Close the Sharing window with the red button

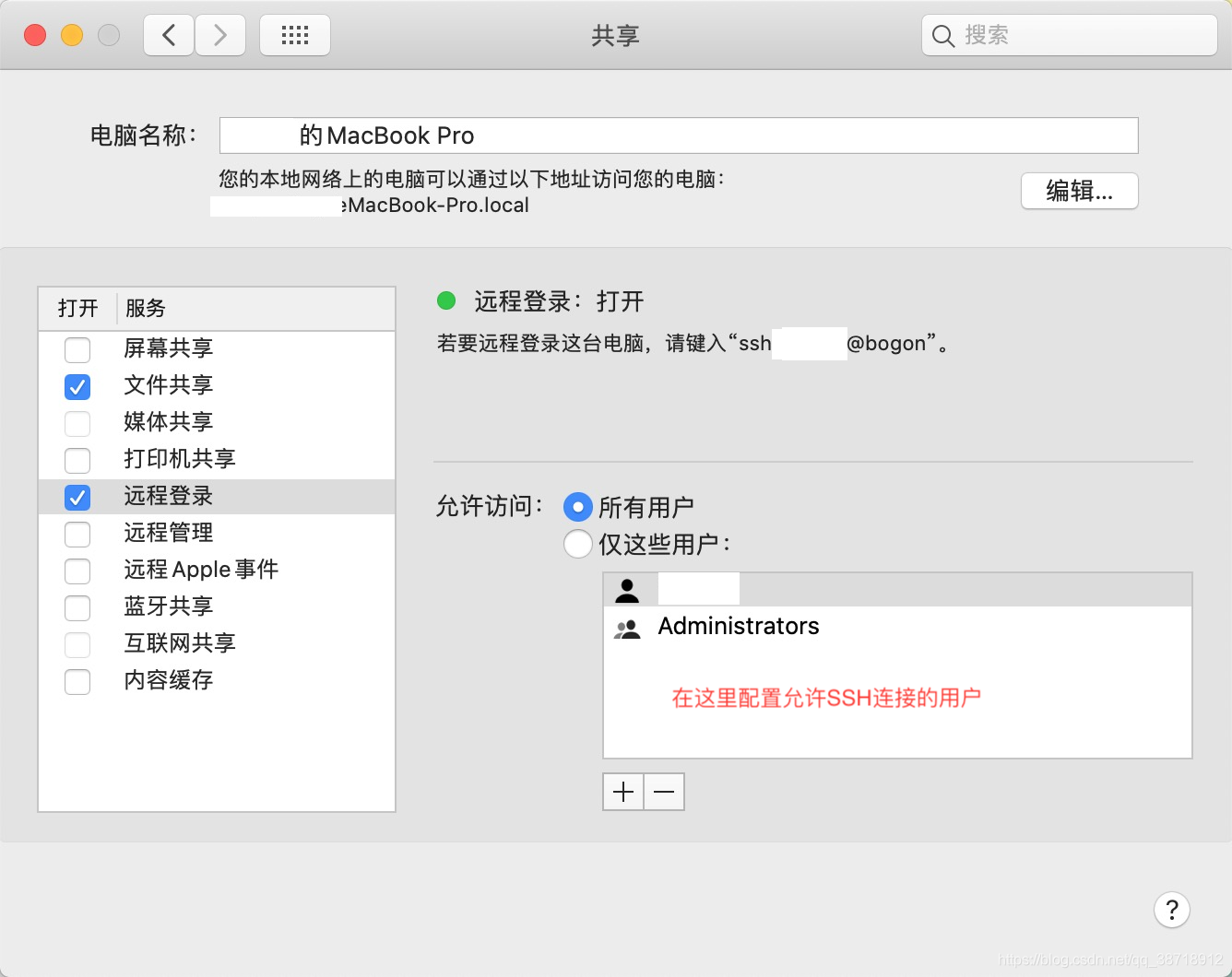(35, 35)
